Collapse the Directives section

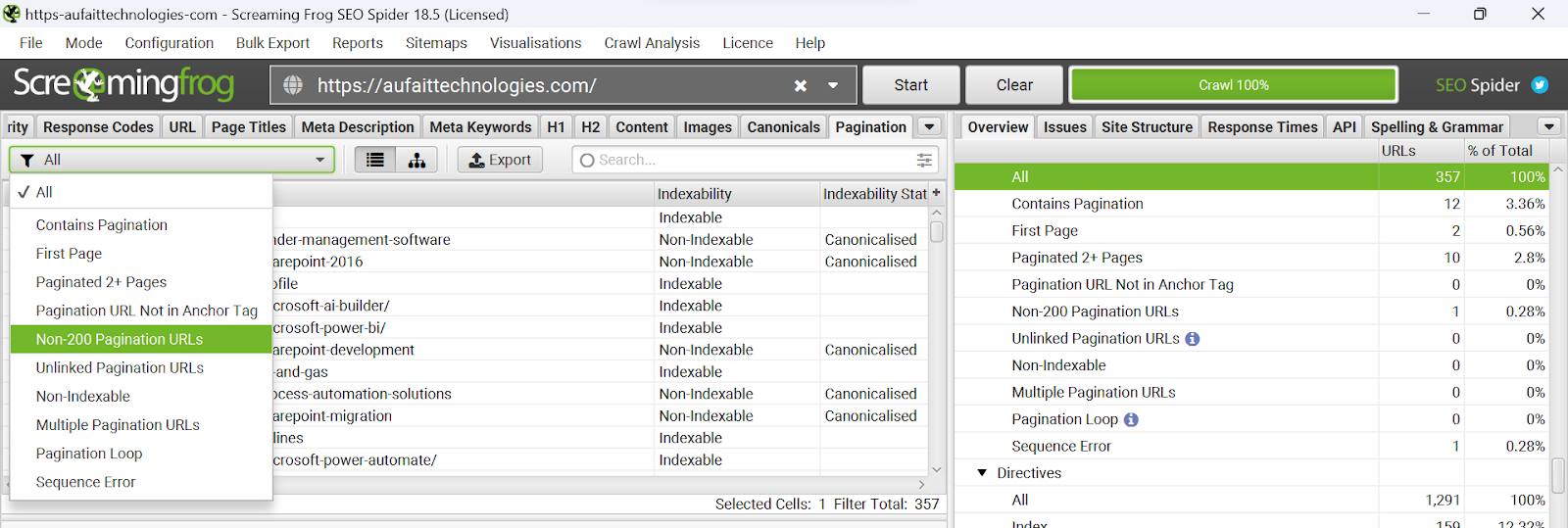tap(982, 473)
